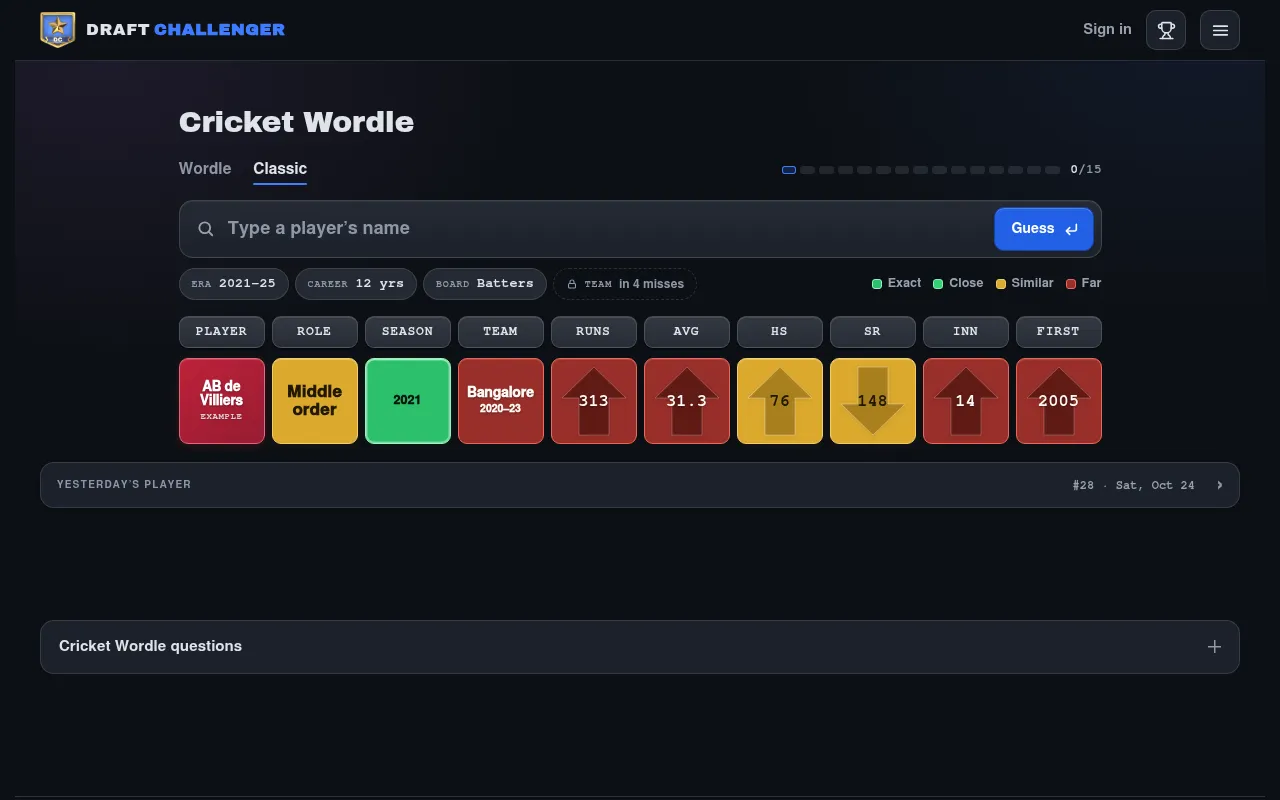Click the Career 12 yrs hint chip
1280x800 pixels.
[x=356, y=284]
